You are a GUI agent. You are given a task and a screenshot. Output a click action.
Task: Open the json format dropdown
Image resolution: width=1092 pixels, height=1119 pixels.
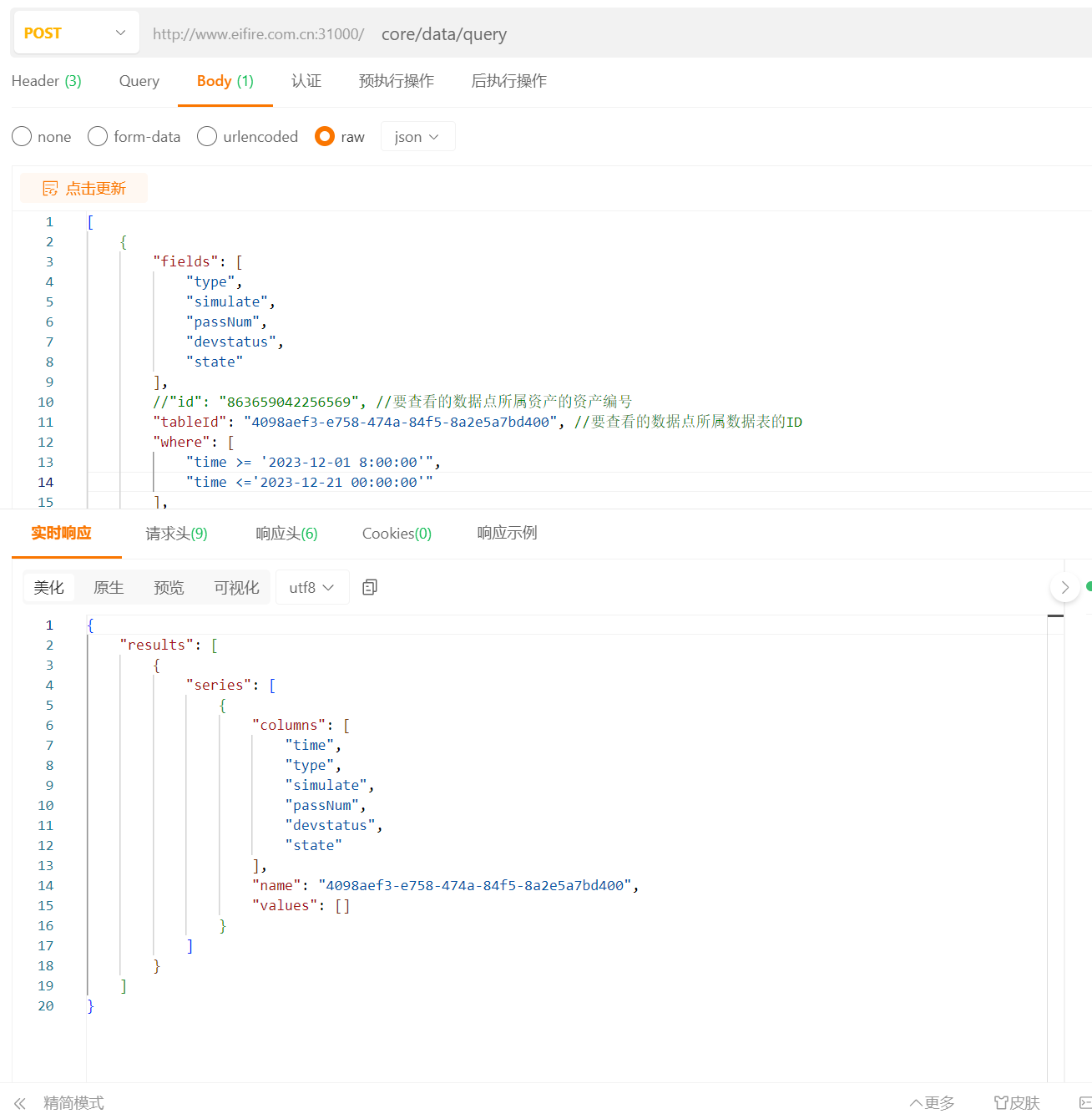coord(417,137)
